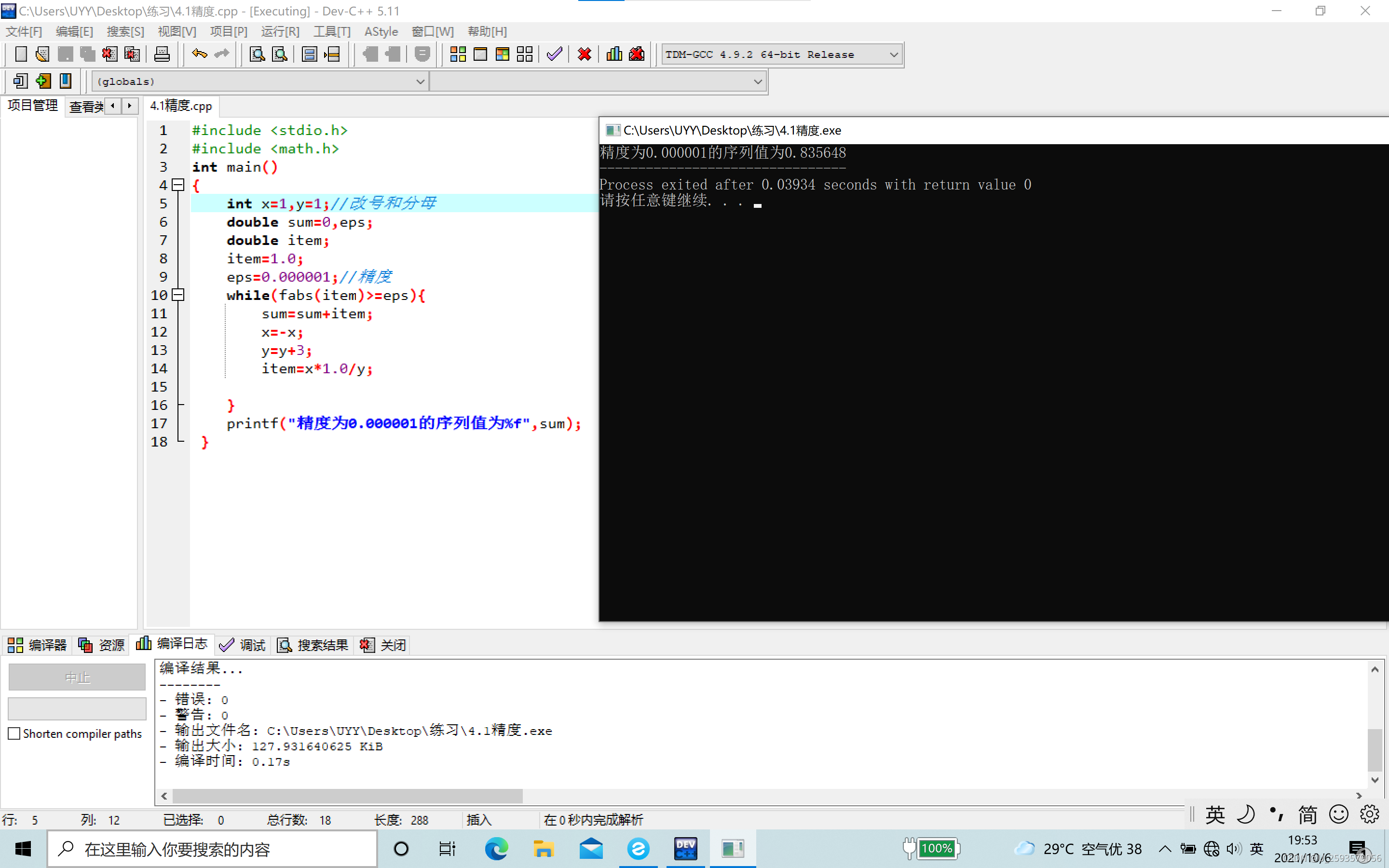Viewport: 1389px width, 868px height.
Task: Click the Debug checkmark icon
Action: point(555,54)
